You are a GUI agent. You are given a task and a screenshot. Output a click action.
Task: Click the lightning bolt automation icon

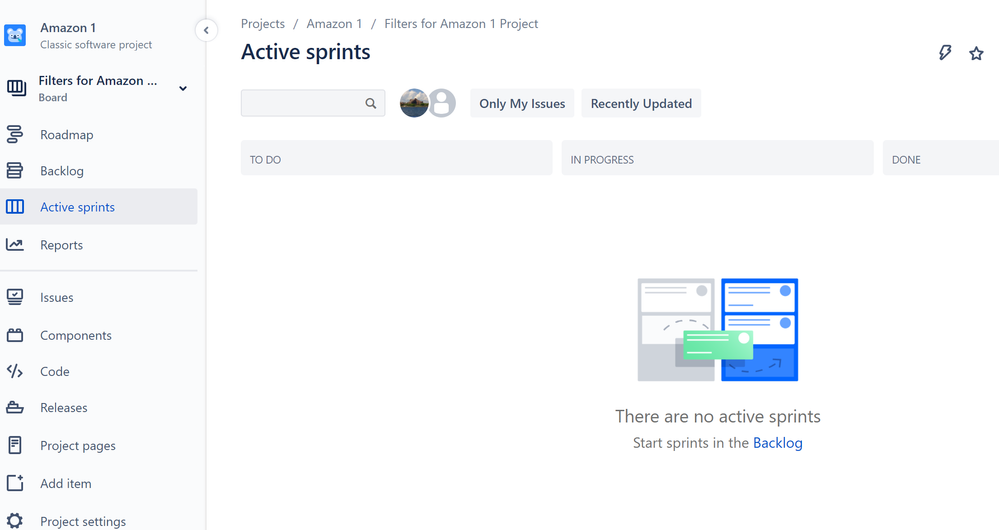(945, 53)
